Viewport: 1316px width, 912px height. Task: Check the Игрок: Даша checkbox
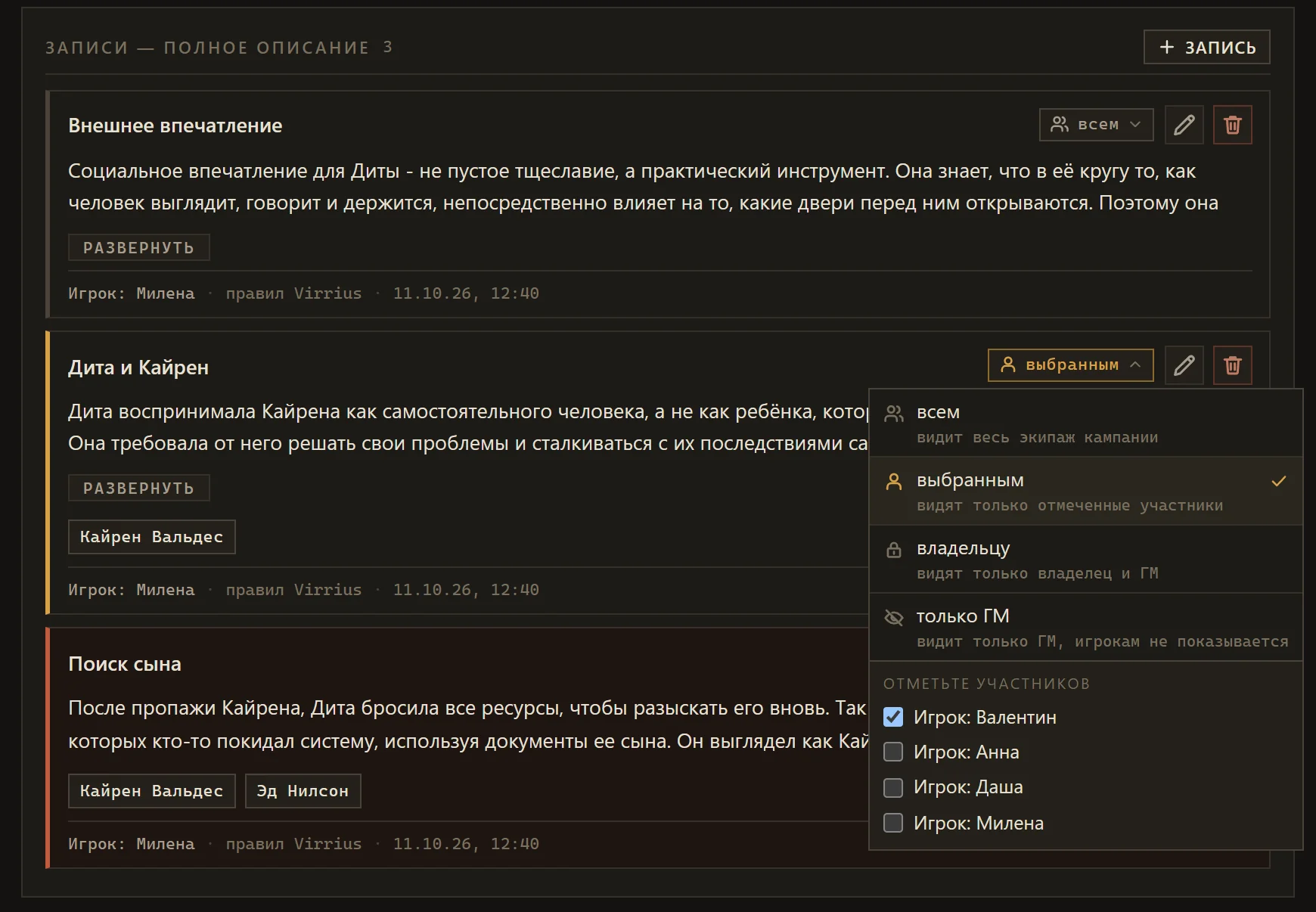point(893,787)
